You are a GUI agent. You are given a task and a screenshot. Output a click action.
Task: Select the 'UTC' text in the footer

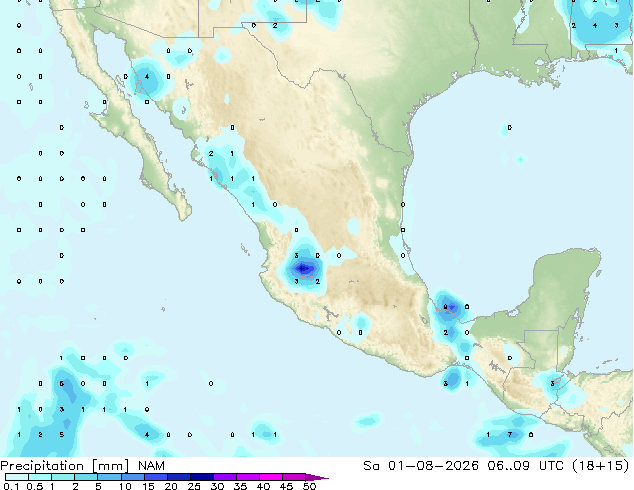coord(552,466)
